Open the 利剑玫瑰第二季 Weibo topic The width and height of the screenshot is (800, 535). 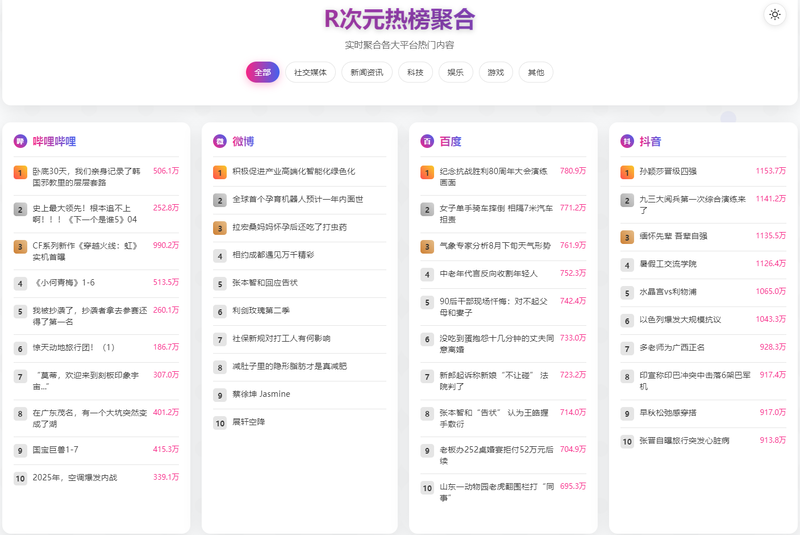tap(260, 311)
